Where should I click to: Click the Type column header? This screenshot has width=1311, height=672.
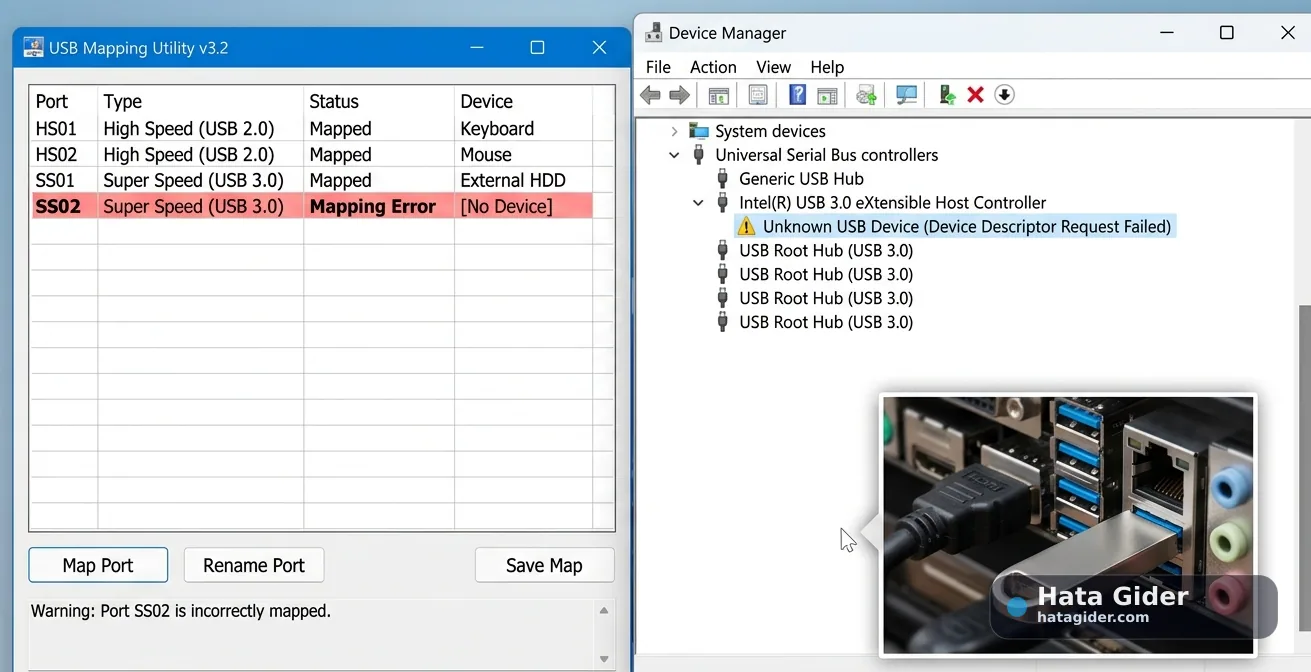click(x=200, y=102)
